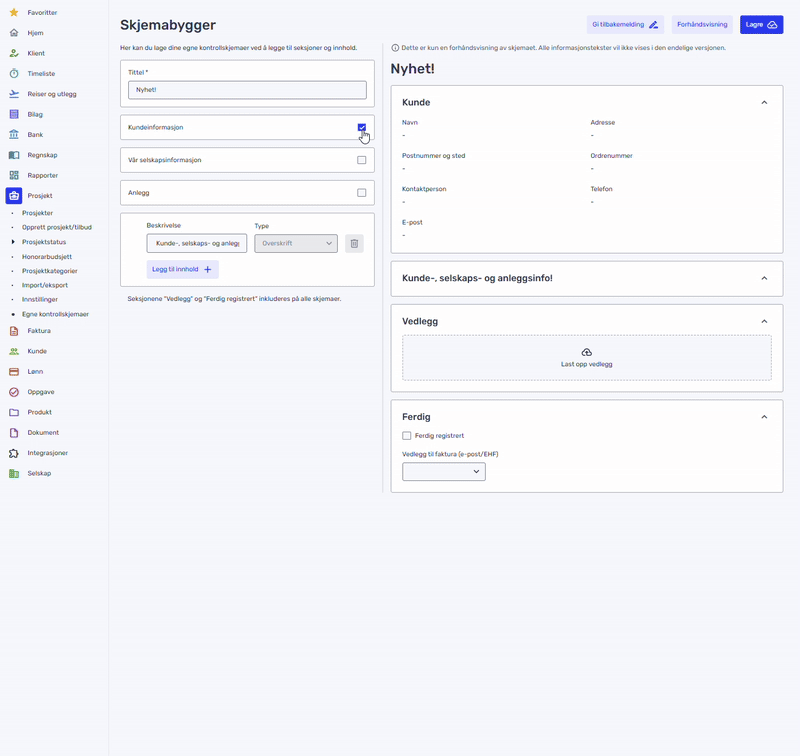Collapse the Kunde preview section

(764, 101)
